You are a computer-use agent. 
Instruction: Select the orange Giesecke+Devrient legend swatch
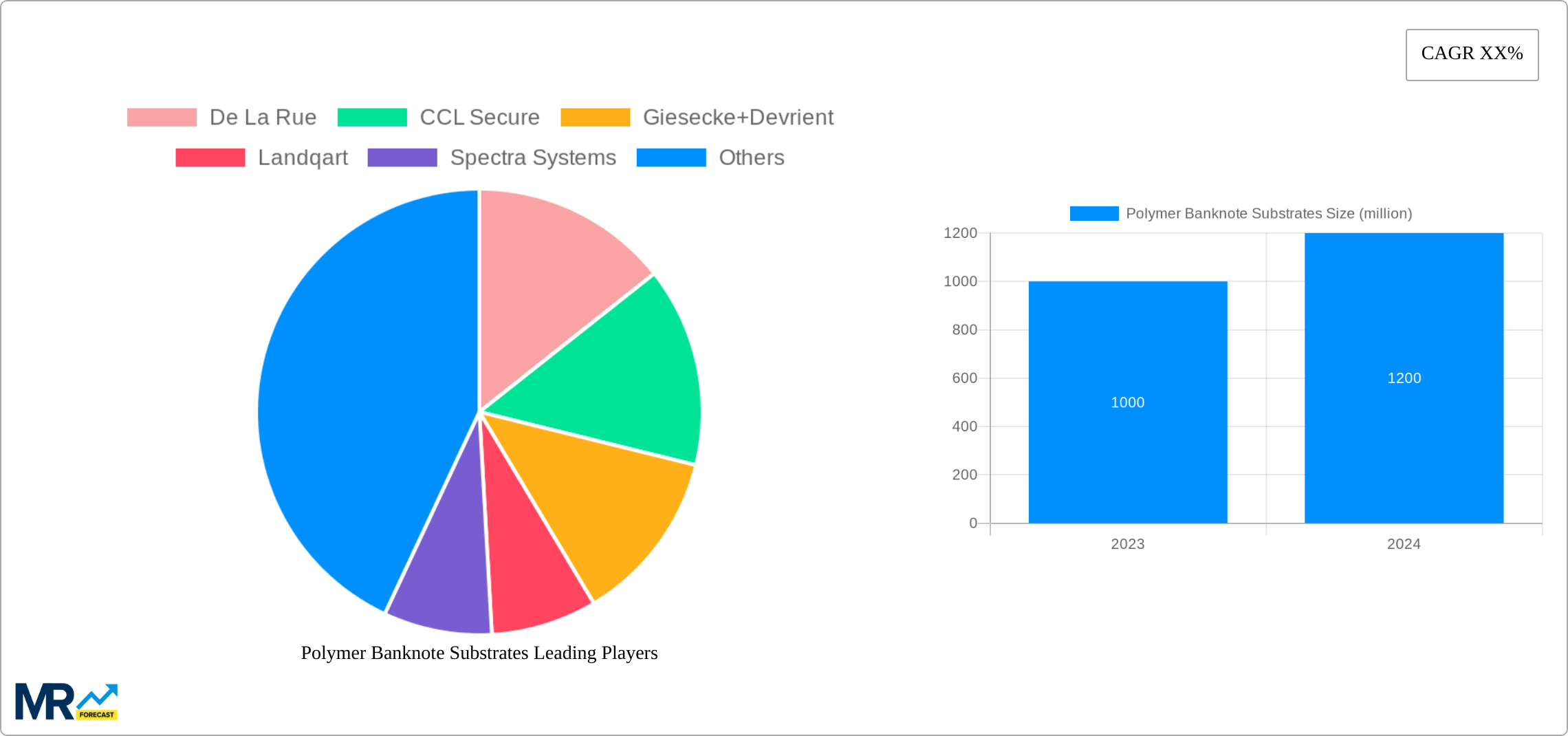coord(594,117)
